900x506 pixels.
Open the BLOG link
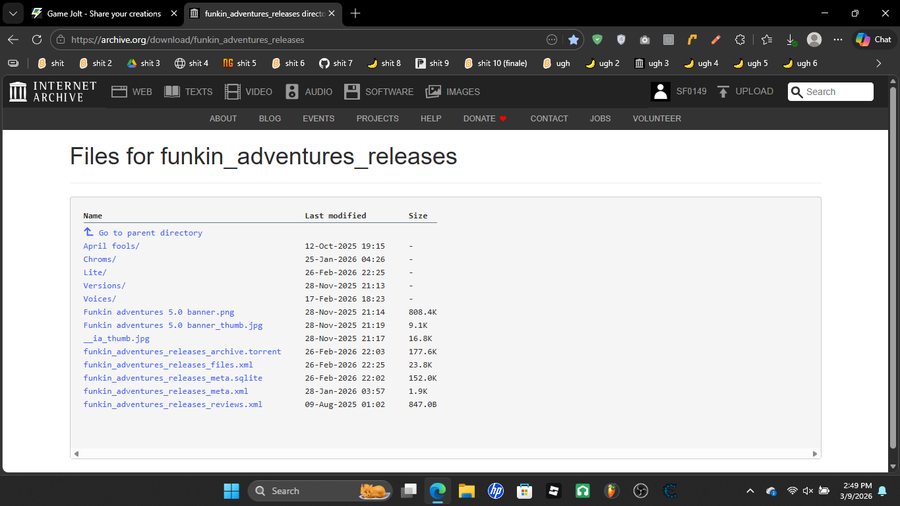click(x=270, y=118)
